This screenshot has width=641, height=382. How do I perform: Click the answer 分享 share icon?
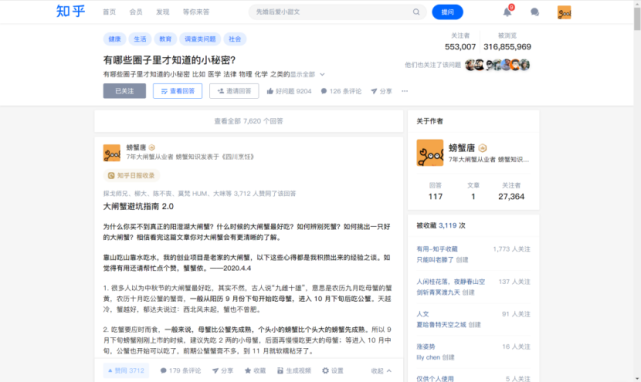(x=215, y=371)
